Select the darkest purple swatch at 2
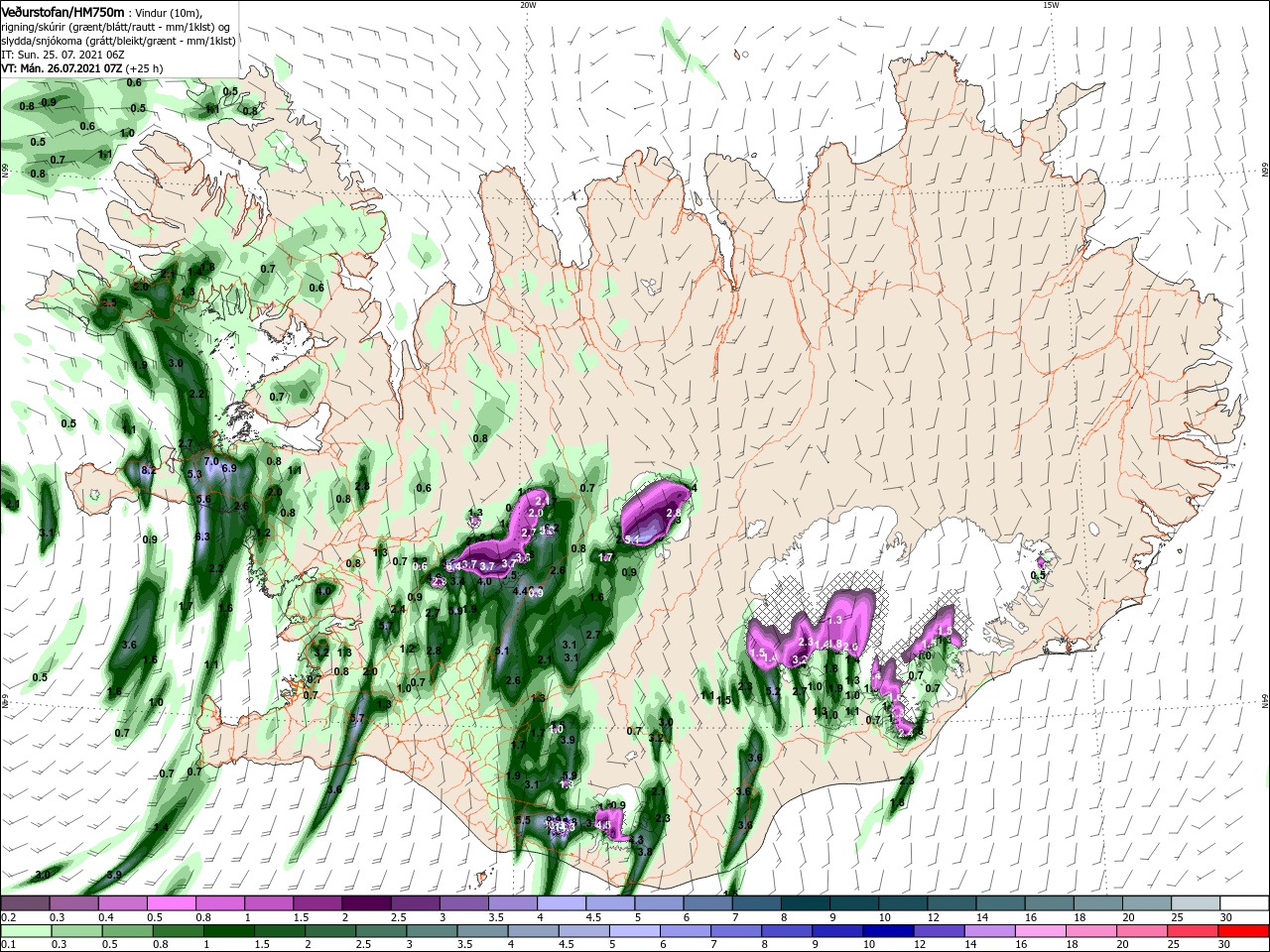Screen dimensions: 1270x952 366,903
